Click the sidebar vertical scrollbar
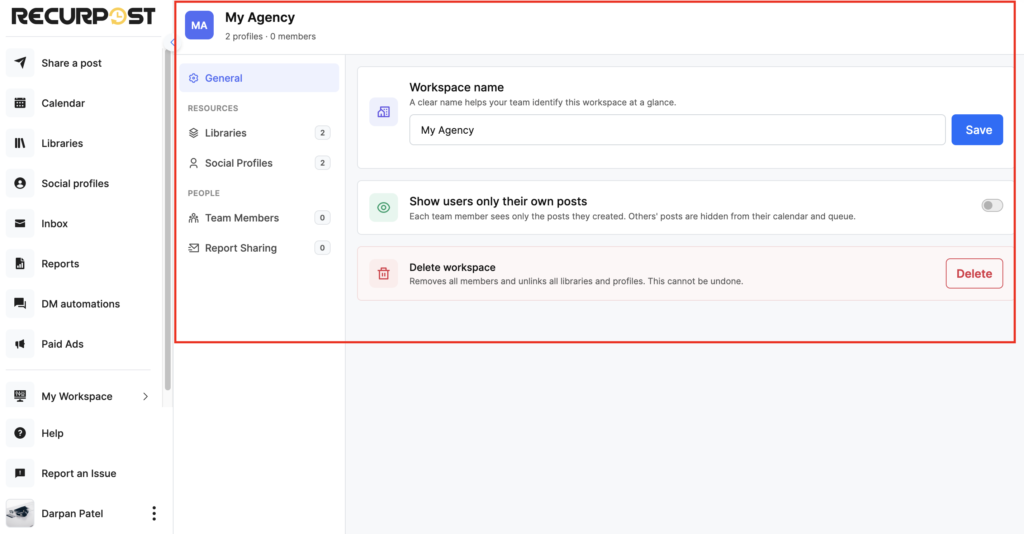 [168, 220]
